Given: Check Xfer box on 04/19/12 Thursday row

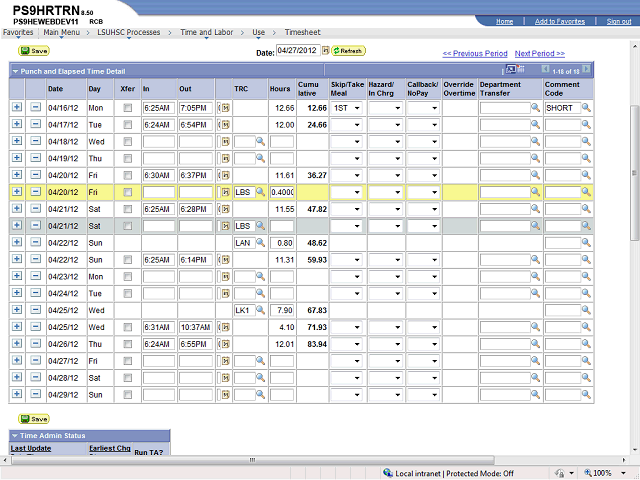Looking at the screenshot, I should tap(128, 158).
